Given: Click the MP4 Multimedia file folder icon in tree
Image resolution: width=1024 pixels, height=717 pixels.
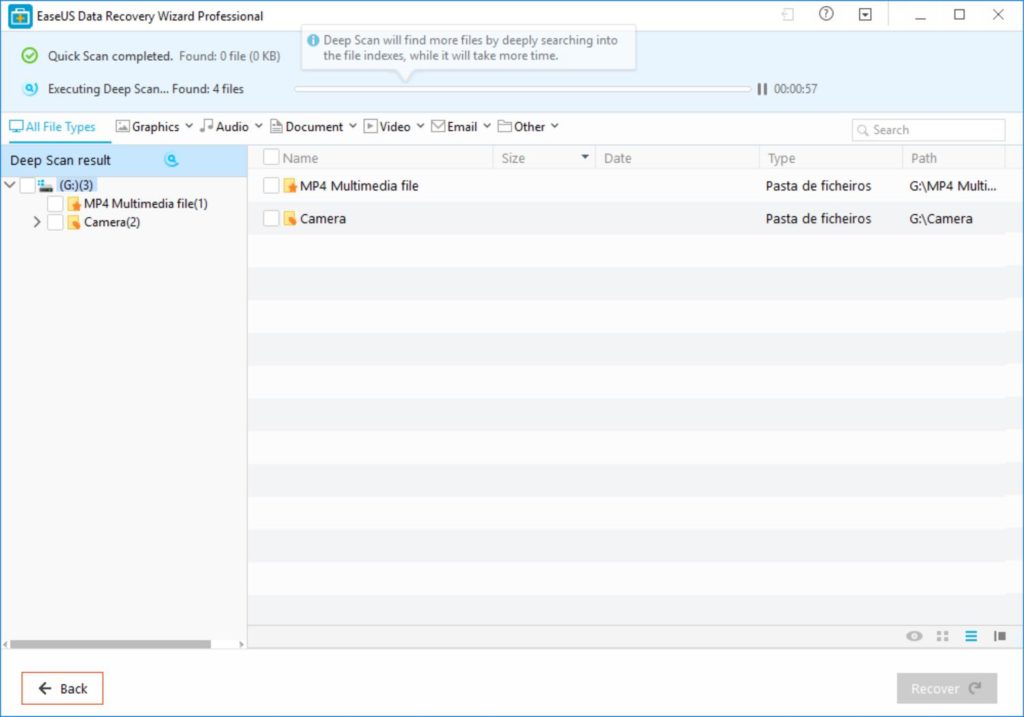Looking at the screenshot, I should [74, 204].
